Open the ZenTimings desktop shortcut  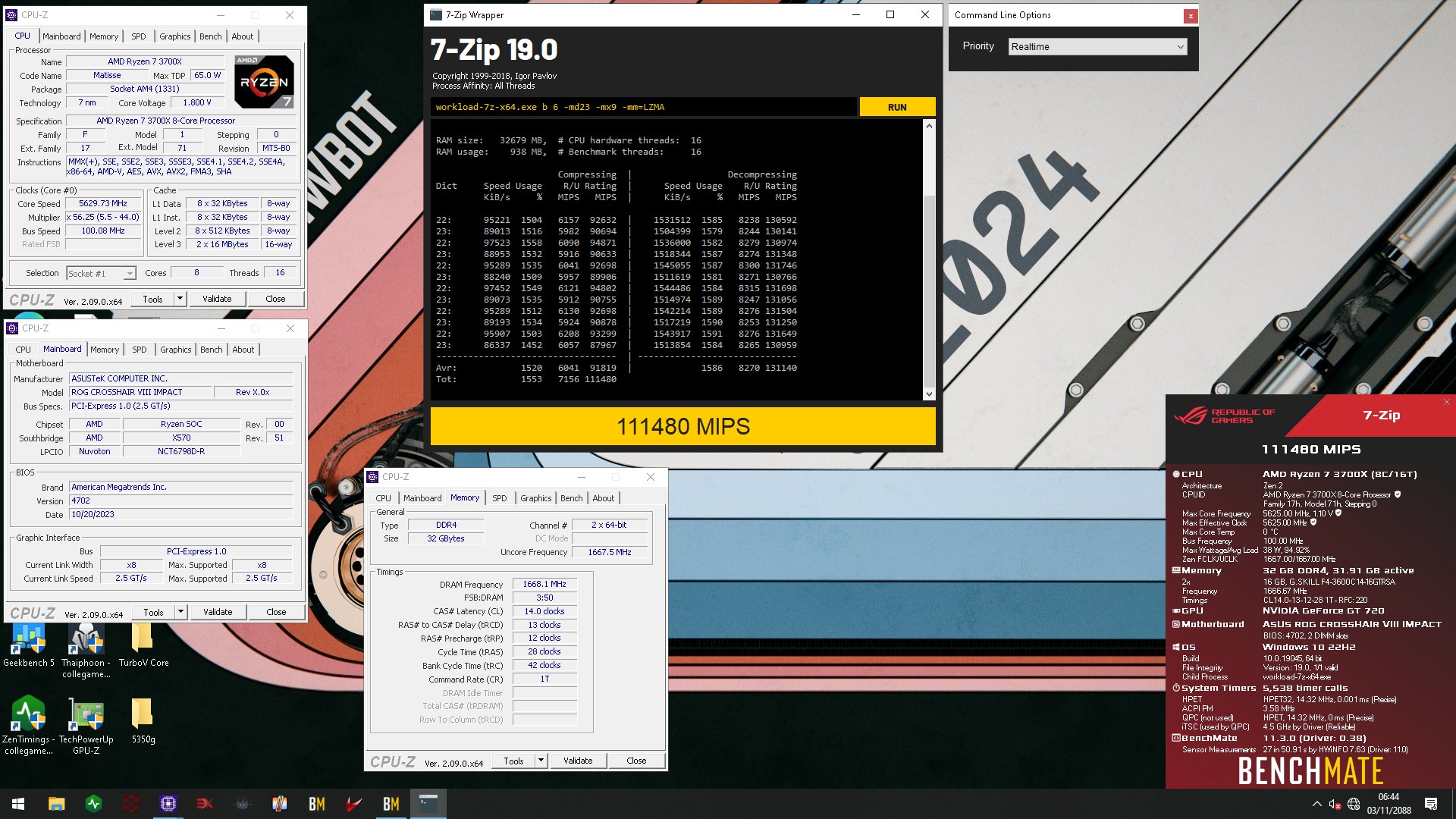(x=28, y=726)
